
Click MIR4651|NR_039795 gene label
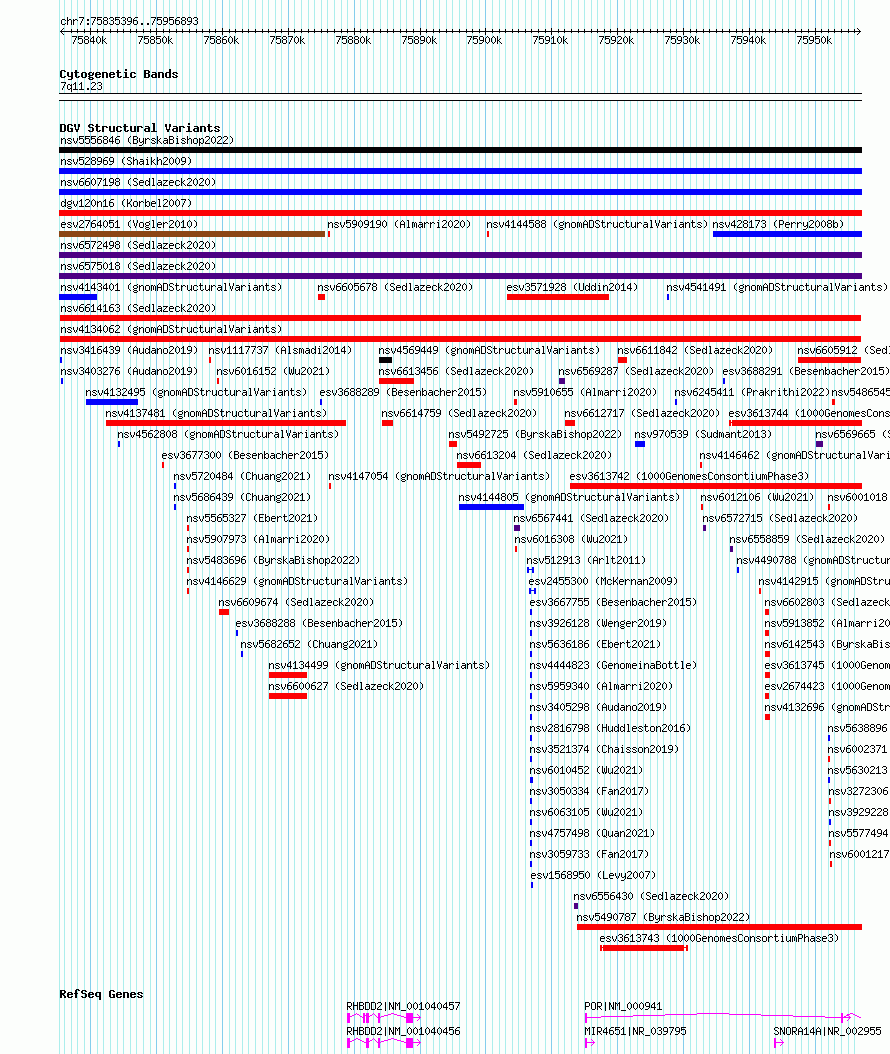(x=635, y=1031)
